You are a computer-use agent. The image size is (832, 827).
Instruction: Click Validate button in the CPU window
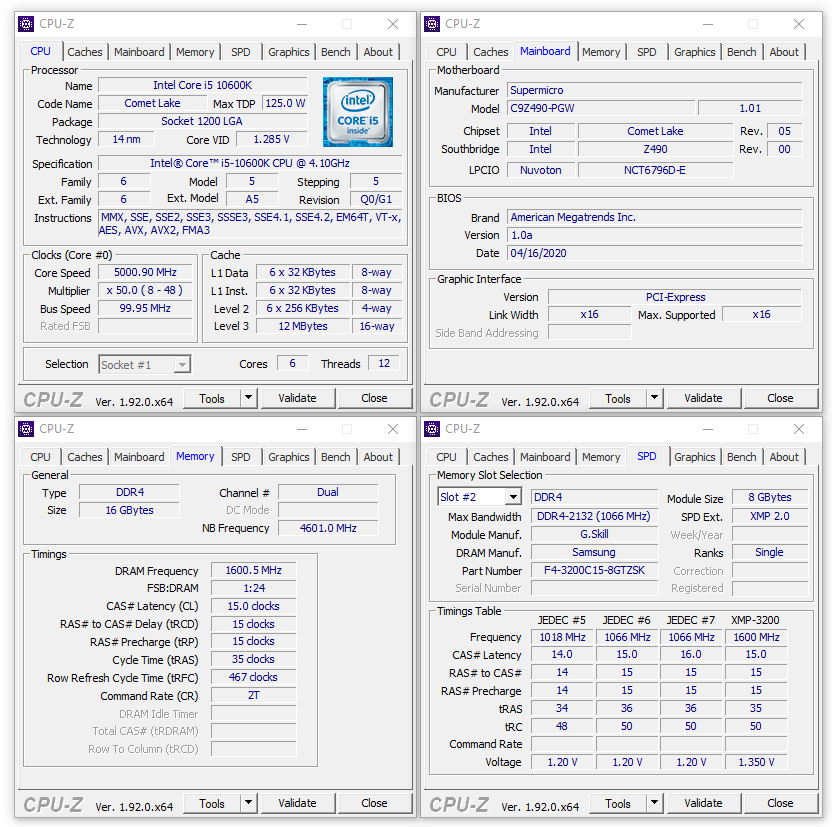[298, 398]
